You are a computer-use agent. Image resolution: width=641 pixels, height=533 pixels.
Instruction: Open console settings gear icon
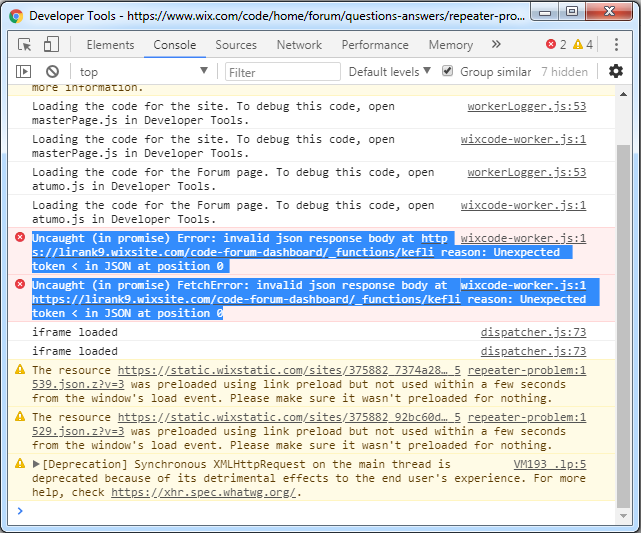click(x=616, y=71)
